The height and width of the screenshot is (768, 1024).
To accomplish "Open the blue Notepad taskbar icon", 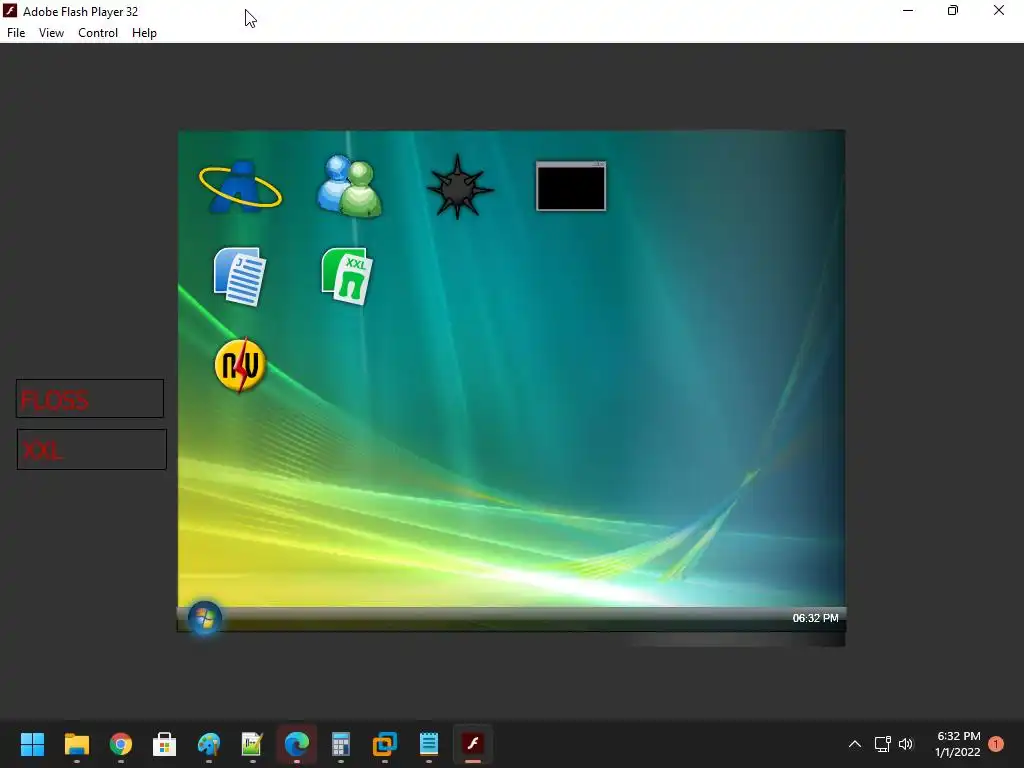I will click(x=429, y=744).
